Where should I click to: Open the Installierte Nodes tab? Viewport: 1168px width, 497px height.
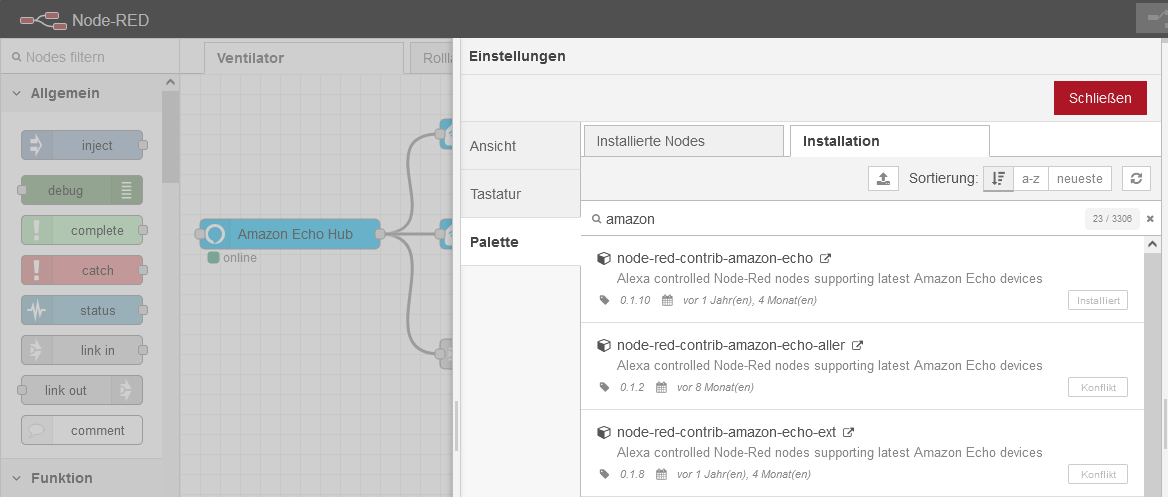tap(684, 141)
